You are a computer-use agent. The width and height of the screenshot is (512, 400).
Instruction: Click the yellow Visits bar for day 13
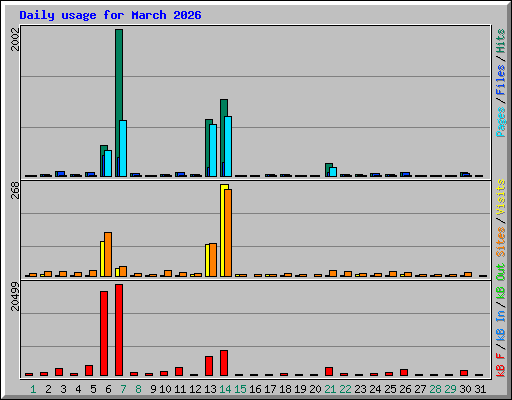pyautogui.click(x=207, y=260)
